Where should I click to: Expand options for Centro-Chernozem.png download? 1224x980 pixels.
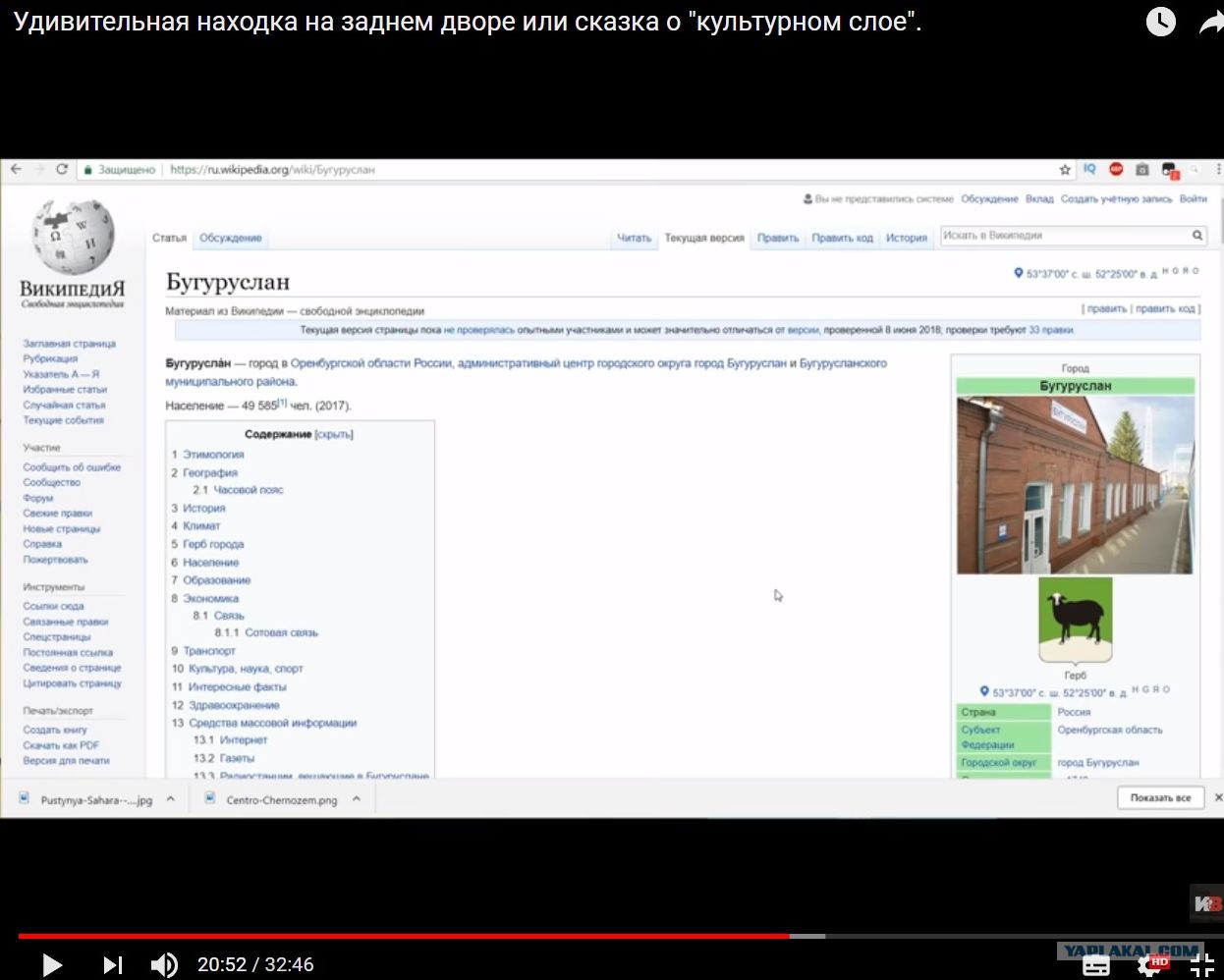coord(356,799)
